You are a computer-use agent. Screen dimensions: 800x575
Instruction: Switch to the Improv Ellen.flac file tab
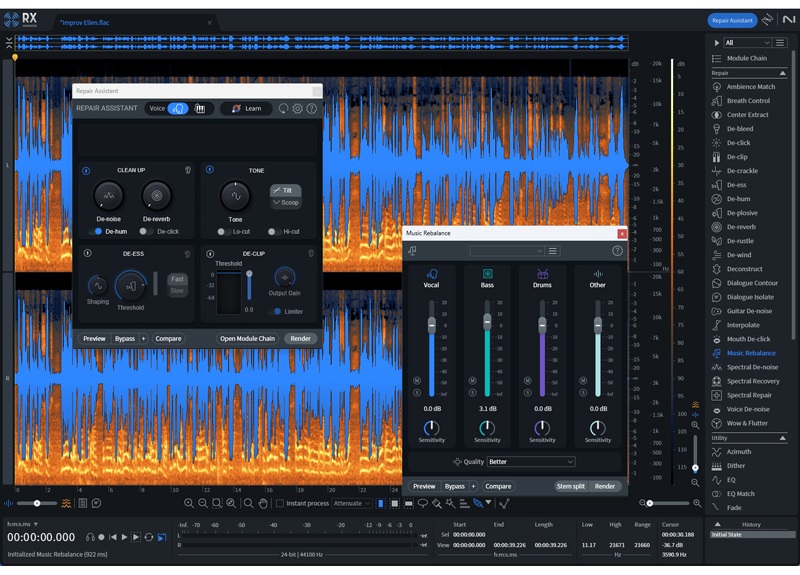pos(87,21)
